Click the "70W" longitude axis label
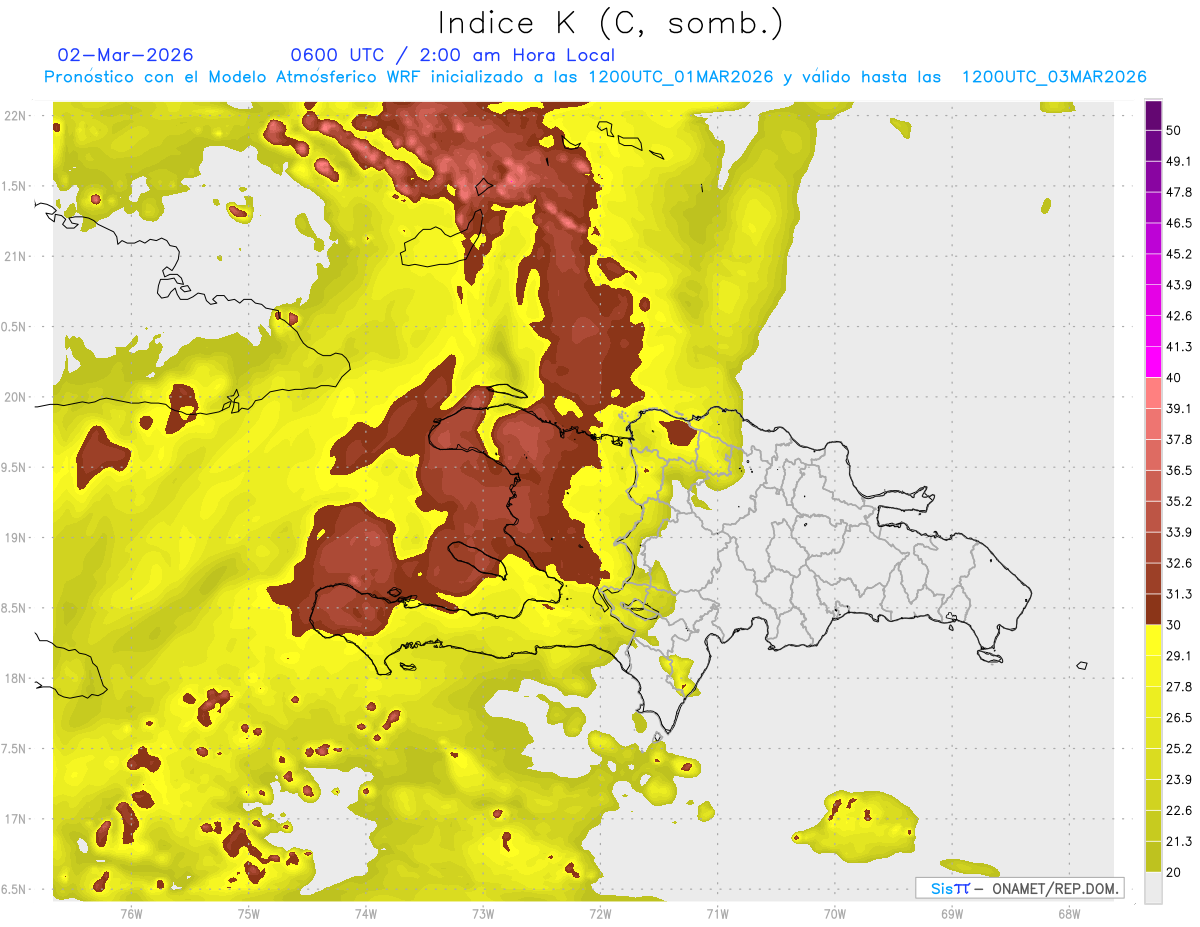 click(x=835, y=914)
